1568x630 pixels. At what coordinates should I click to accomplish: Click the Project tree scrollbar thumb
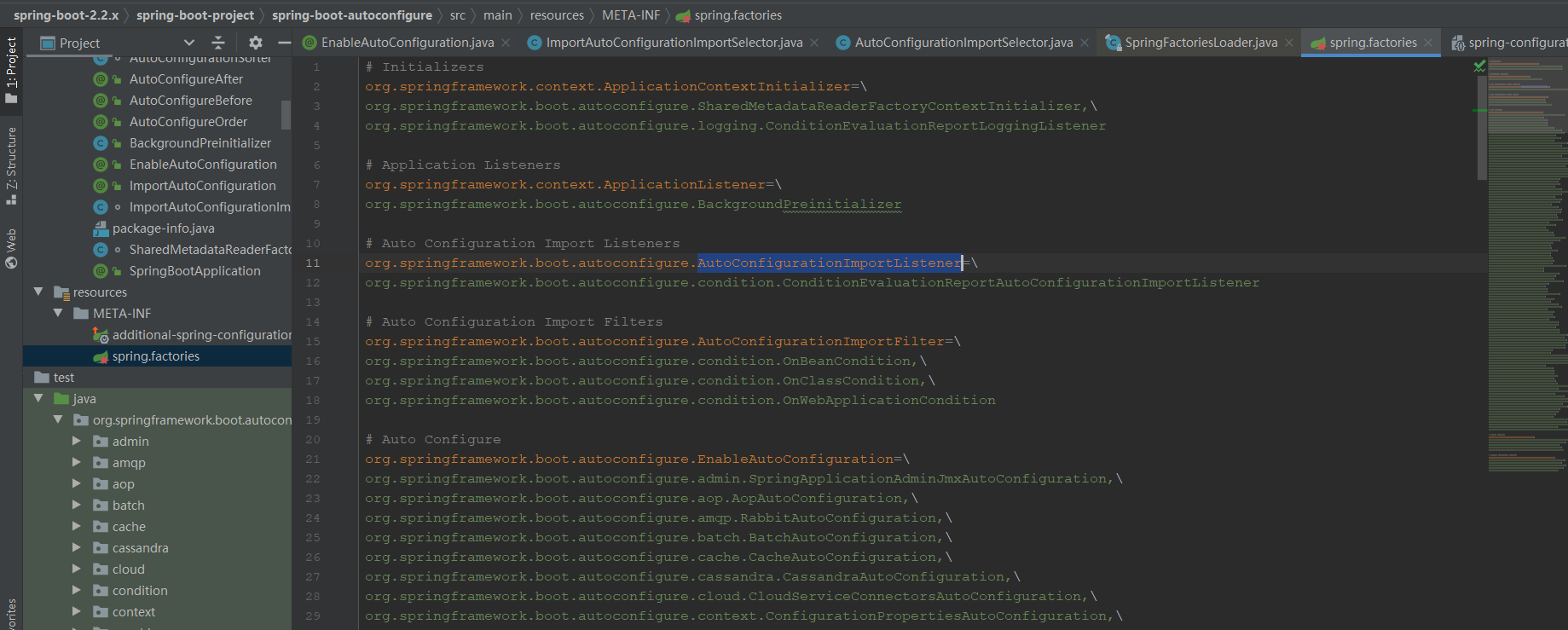tap(286, 115)
